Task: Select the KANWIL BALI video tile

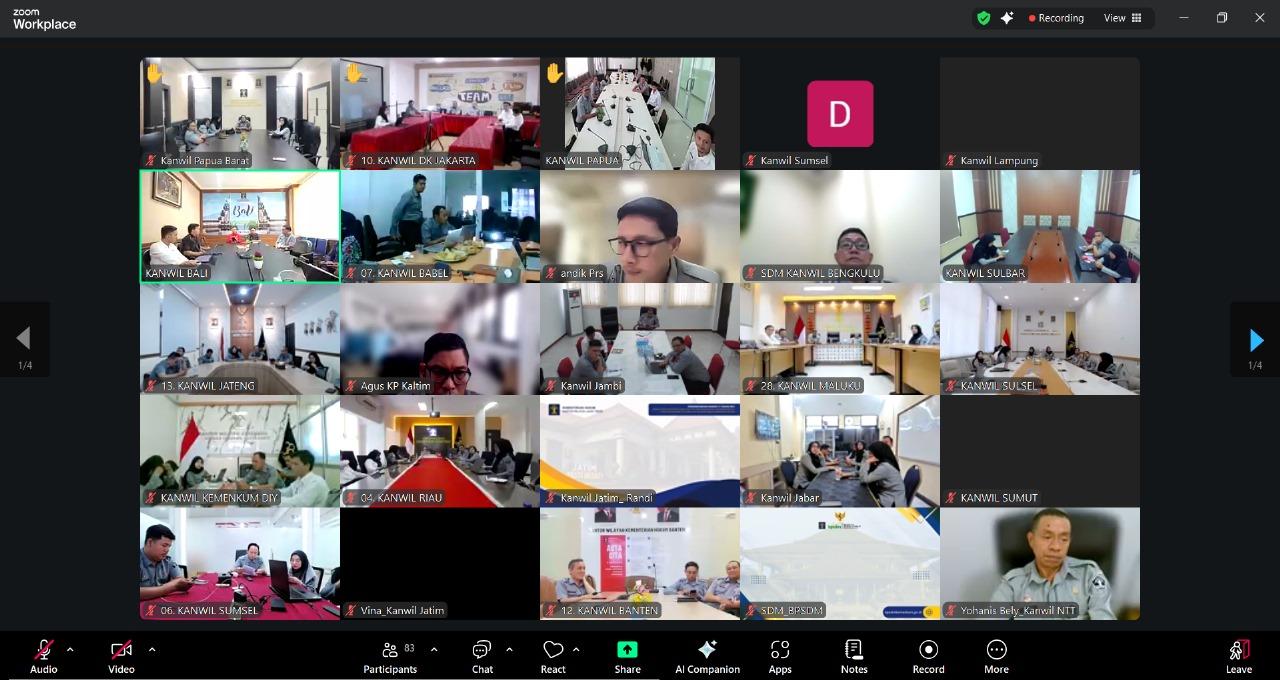Action: [240, 226]
